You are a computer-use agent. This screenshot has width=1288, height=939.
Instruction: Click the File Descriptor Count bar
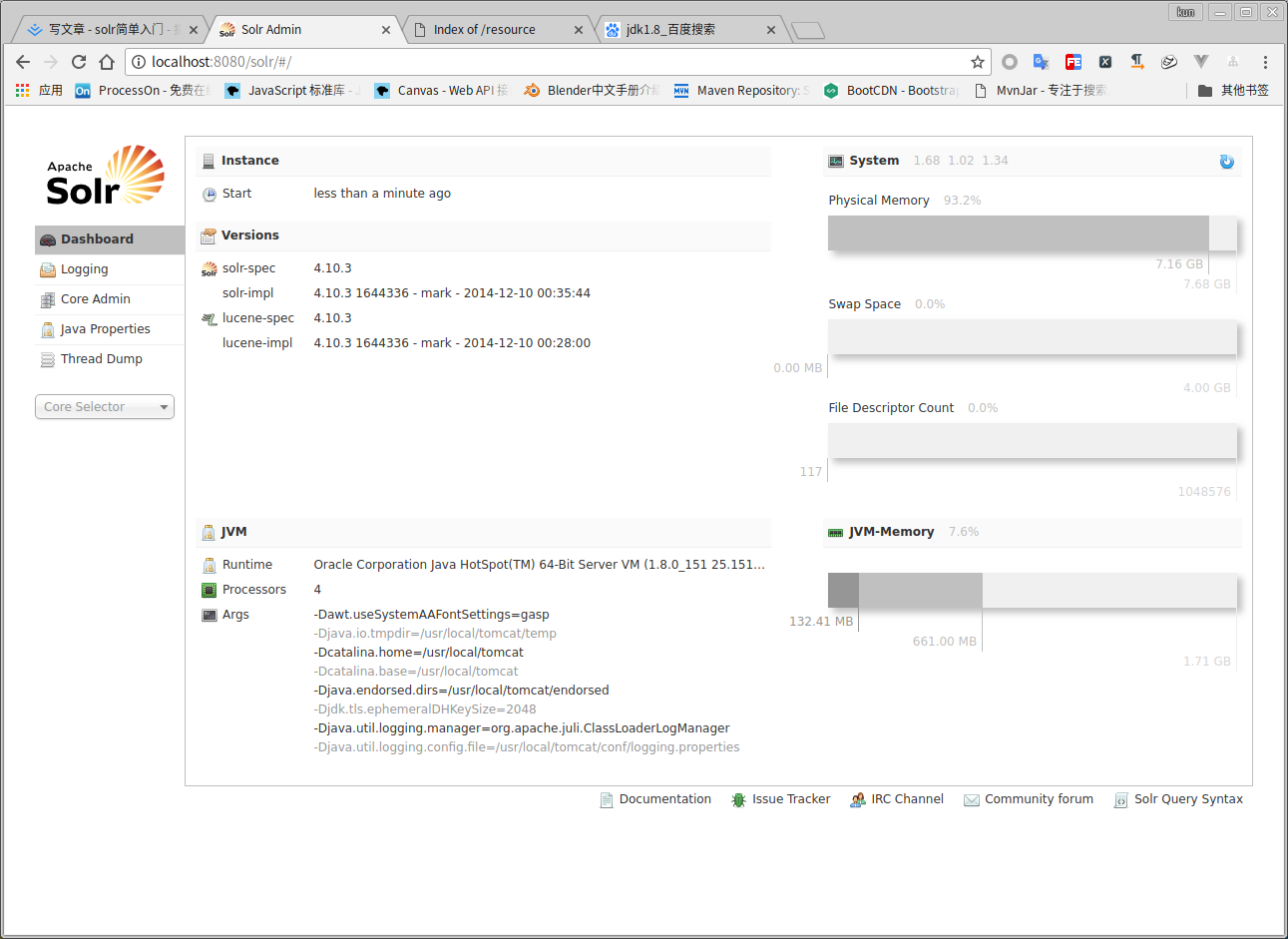(x=1033, y=441)
